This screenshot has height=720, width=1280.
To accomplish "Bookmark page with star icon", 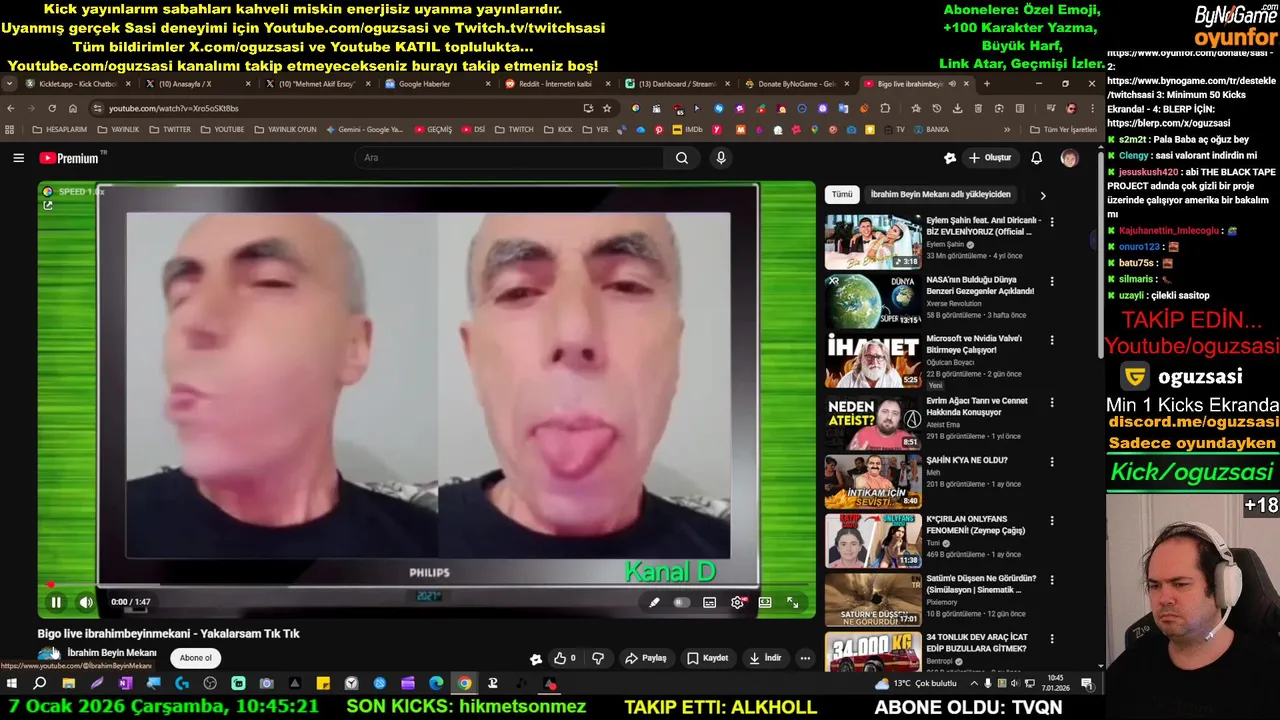I will click(607, 108).
